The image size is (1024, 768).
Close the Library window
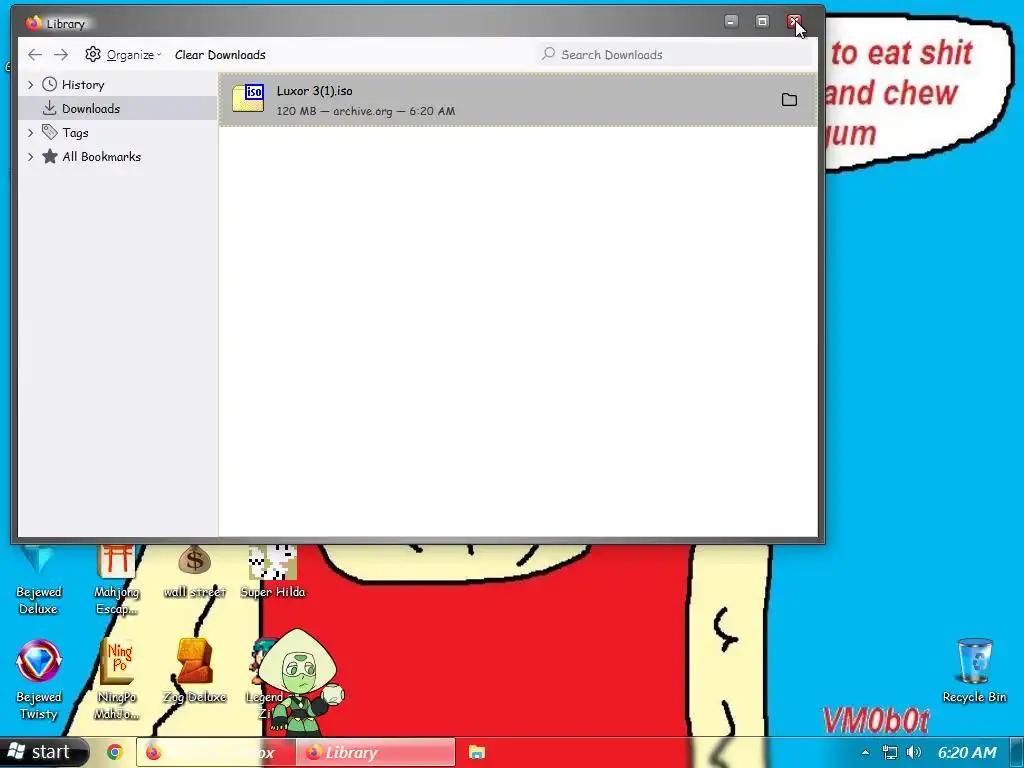793,22
